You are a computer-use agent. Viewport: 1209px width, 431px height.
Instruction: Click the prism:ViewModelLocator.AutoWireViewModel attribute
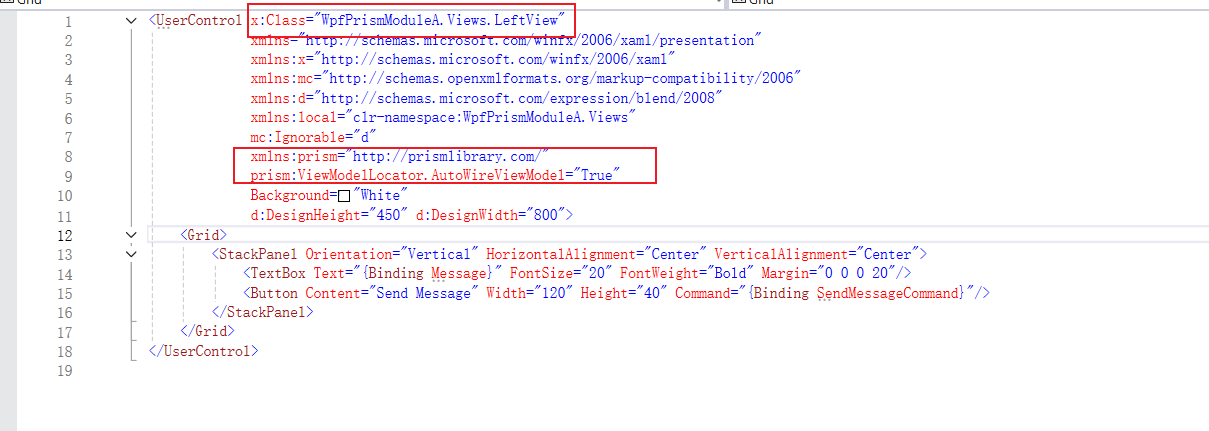click(x=406, y=176)
